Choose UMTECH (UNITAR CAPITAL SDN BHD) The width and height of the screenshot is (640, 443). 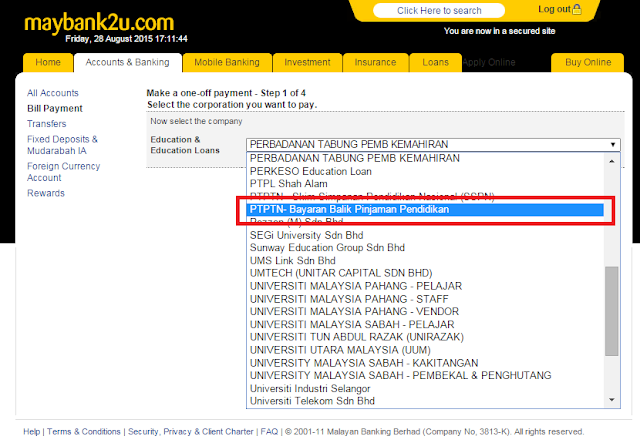click(x=425, y=273)
